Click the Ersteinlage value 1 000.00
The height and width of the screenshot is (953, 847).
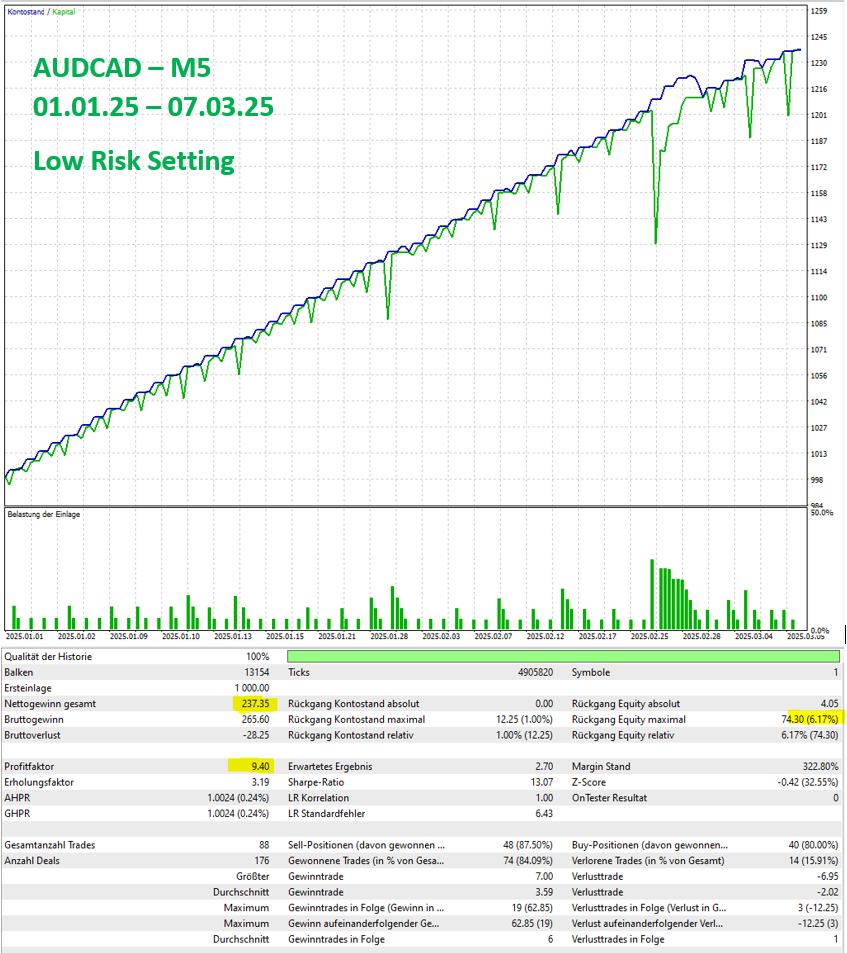click(252, 688)
